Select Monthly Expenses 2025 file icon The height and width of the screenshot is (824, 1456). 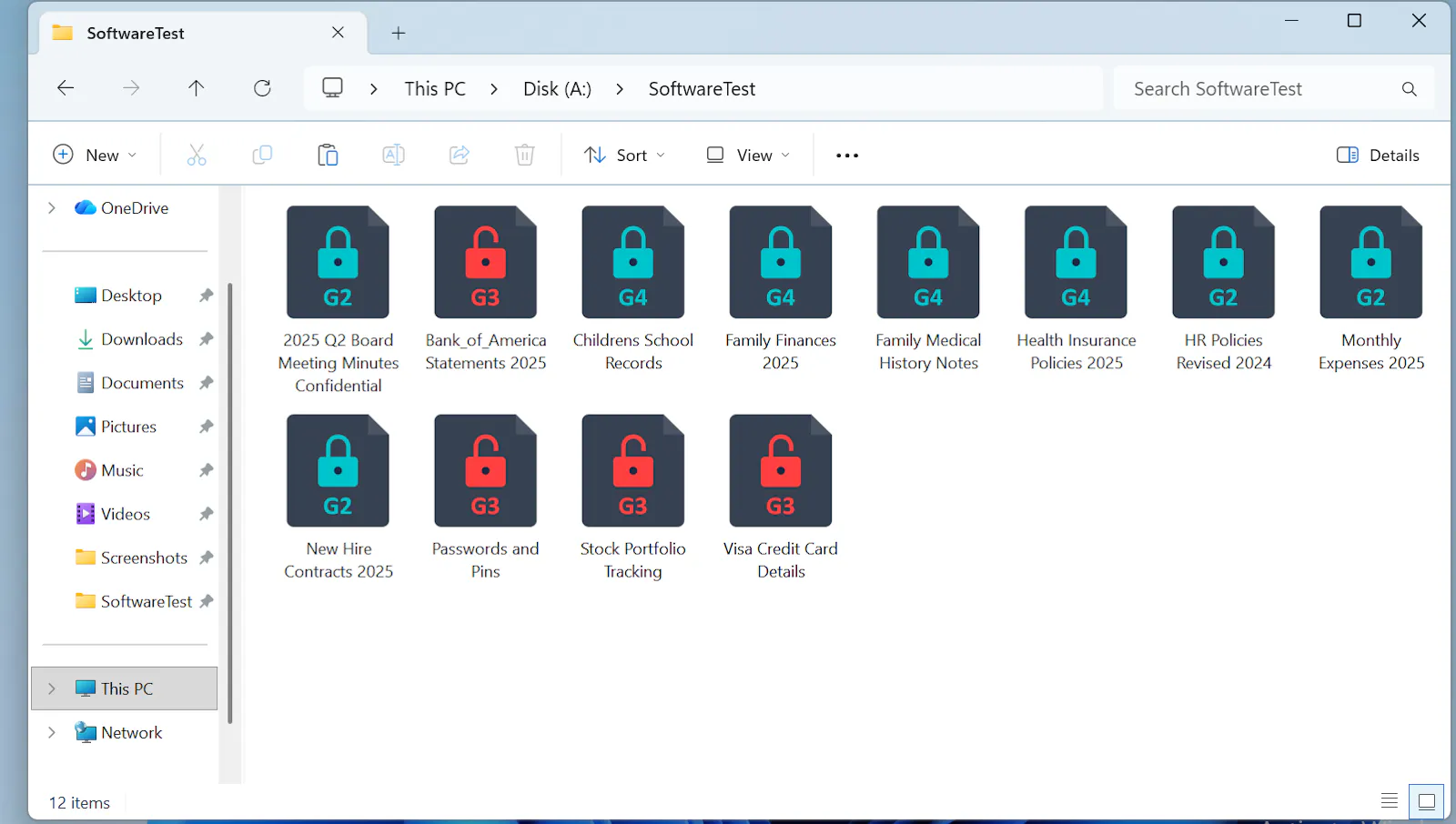[x=1371, y=262]
